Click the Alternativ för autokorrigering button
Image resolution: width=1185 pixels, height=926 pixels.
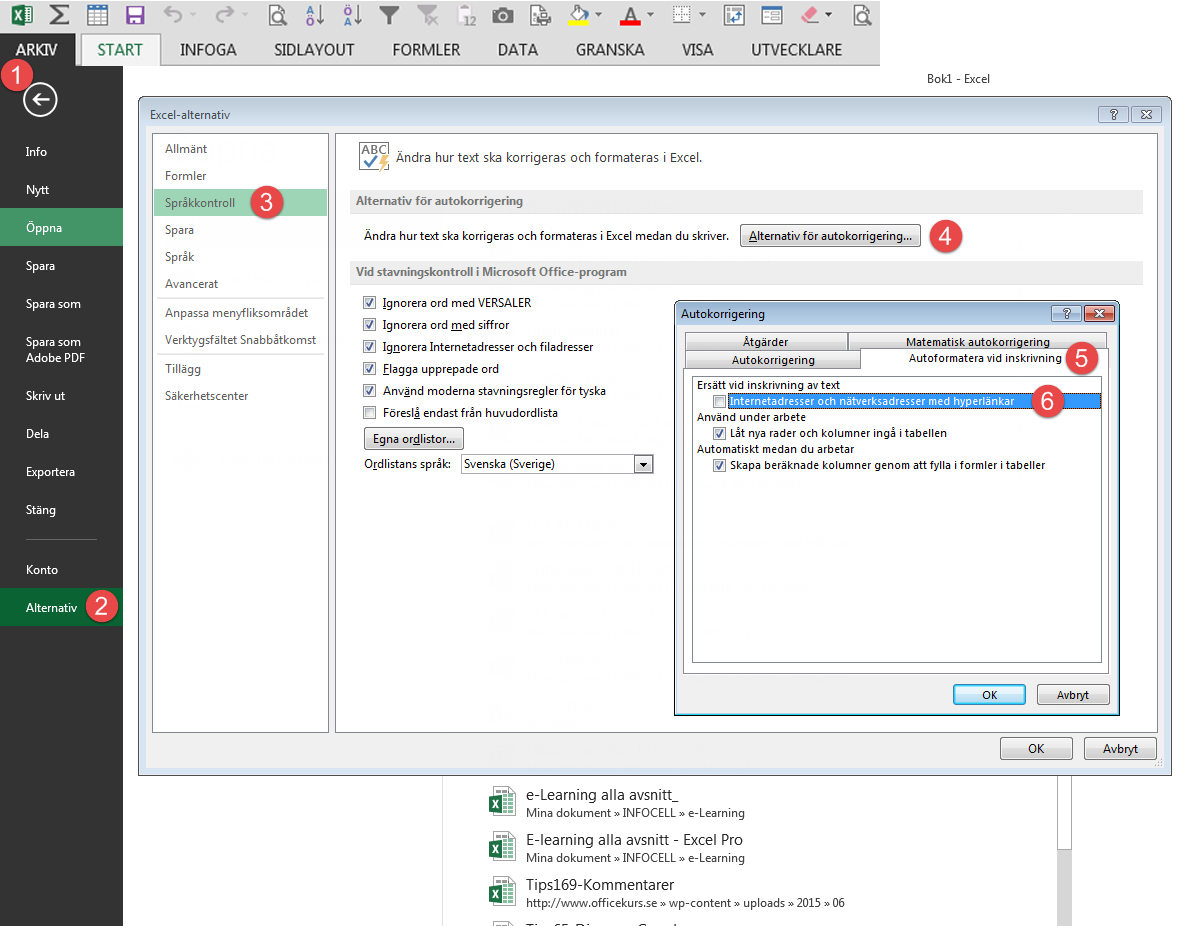[x=830, y=237]
